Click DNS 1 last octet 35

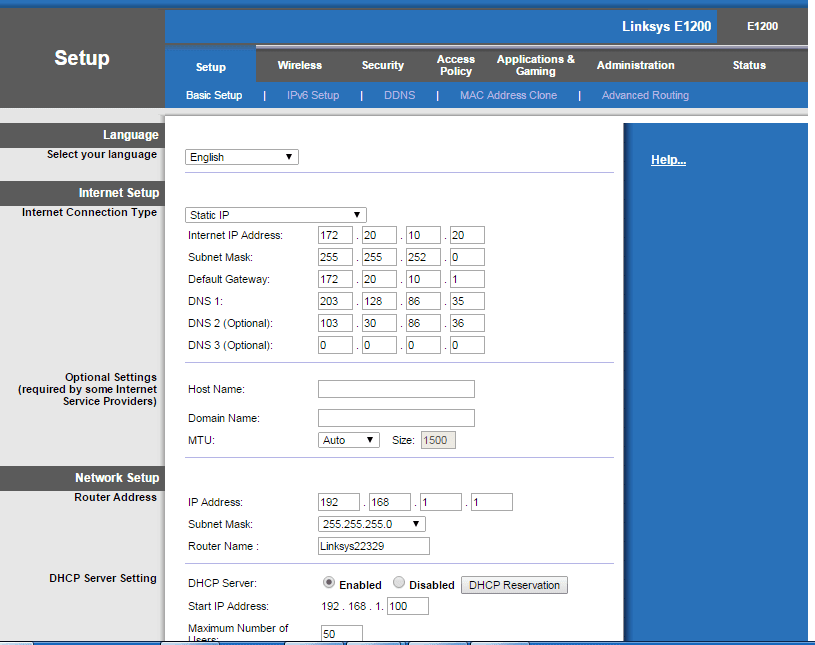click(467, 301)
